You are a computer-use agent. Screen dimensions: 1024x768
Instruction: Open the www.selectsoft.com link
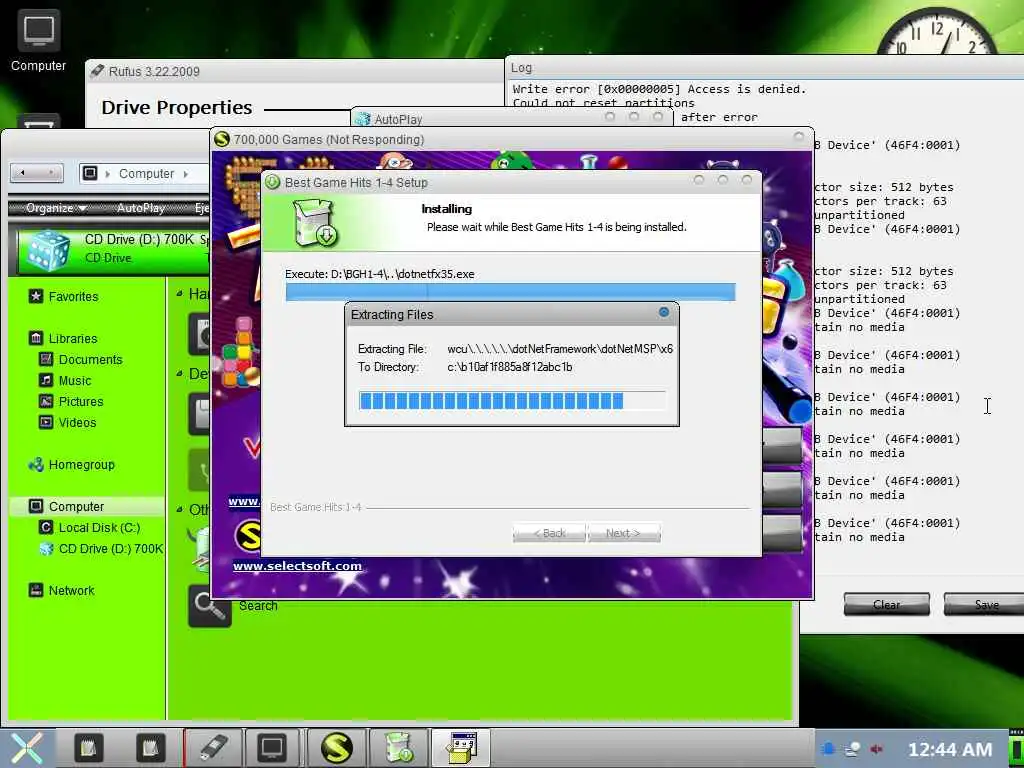[297, 566]
